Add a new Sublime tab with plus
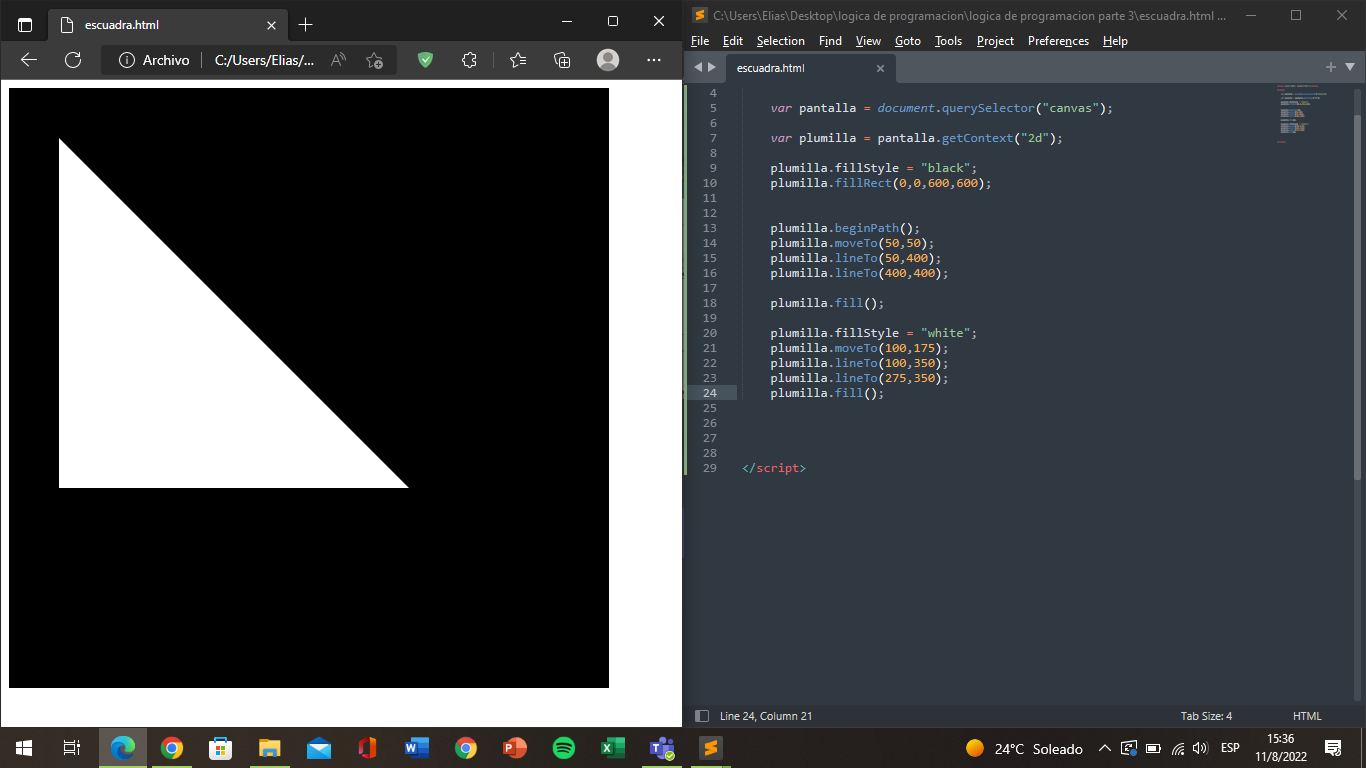This screenshot has height=768, width=1366. 1331,67
